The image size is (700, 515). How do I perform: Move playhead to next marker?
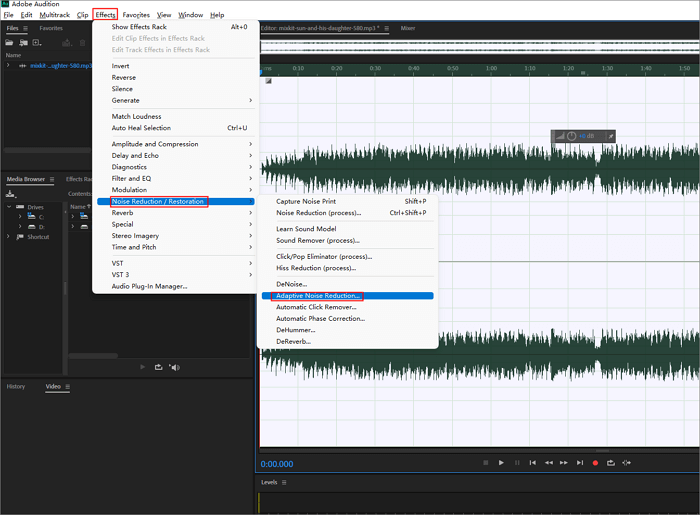pyautogui.click(x=579, y=463)
